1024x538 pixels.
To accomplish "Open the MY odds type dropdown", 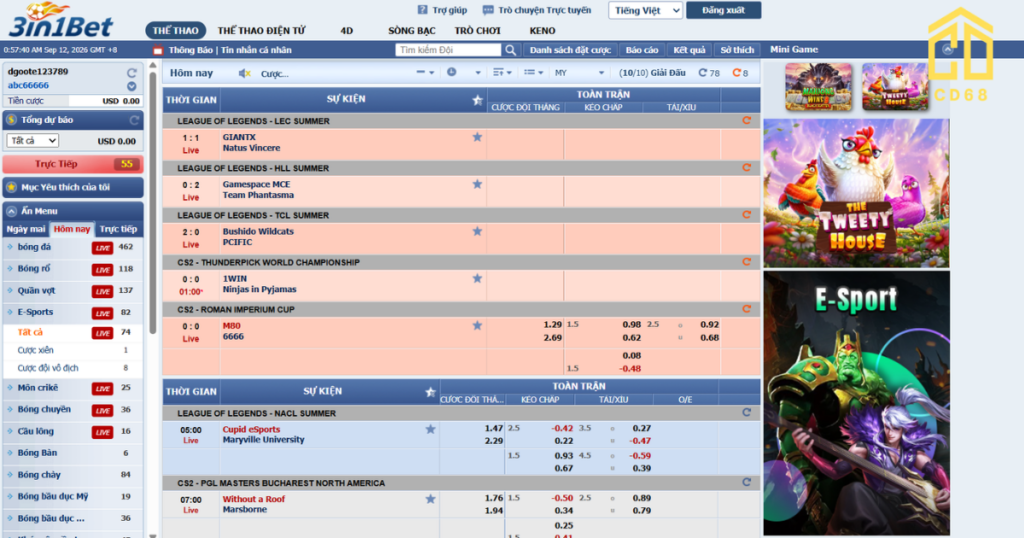I will click(x=579, y=73).
